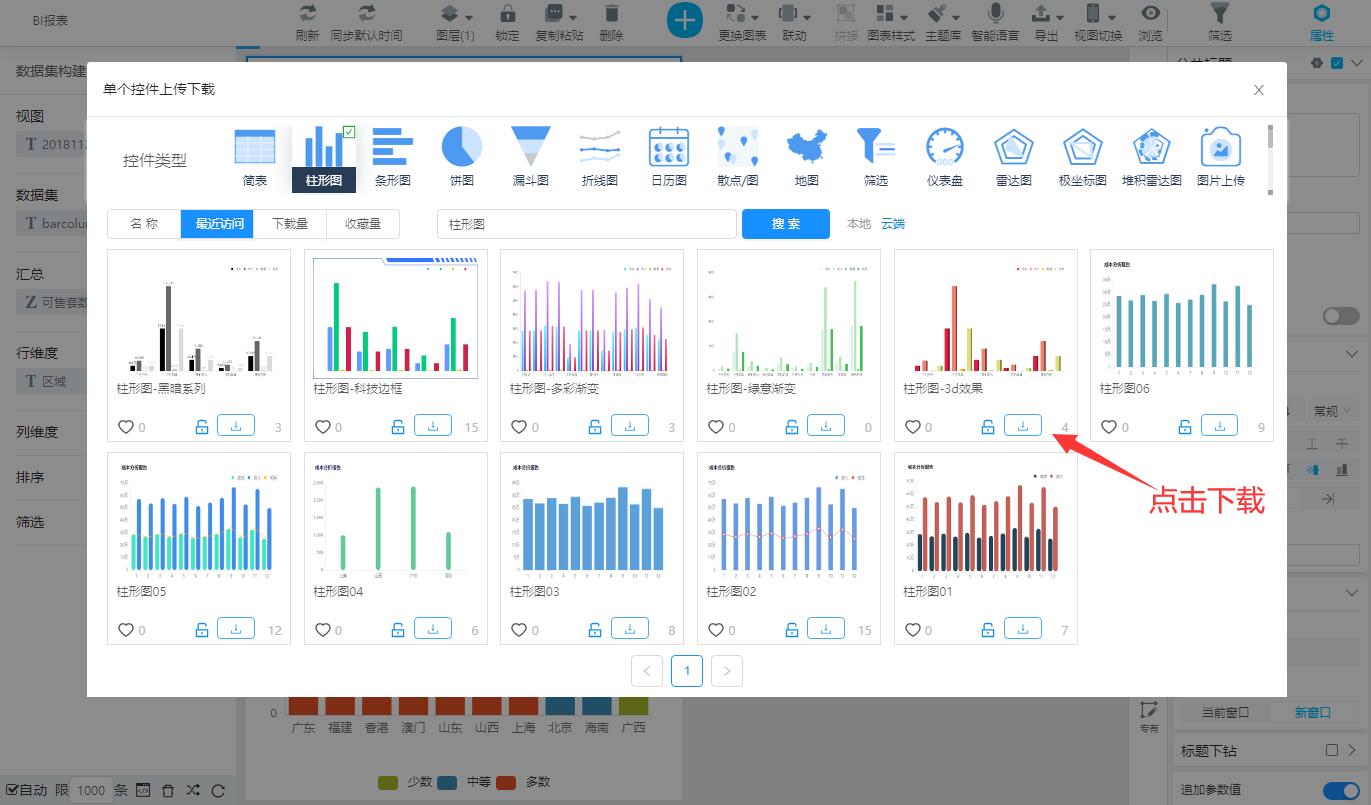Viewport: 1371px width, 805px height.
Task: Sort templates by 收藏量 tab
Action: 363,224
